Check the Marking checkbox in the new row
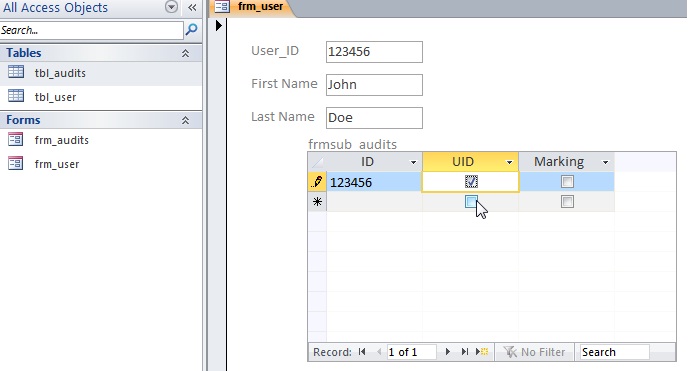 click(567, 202)
